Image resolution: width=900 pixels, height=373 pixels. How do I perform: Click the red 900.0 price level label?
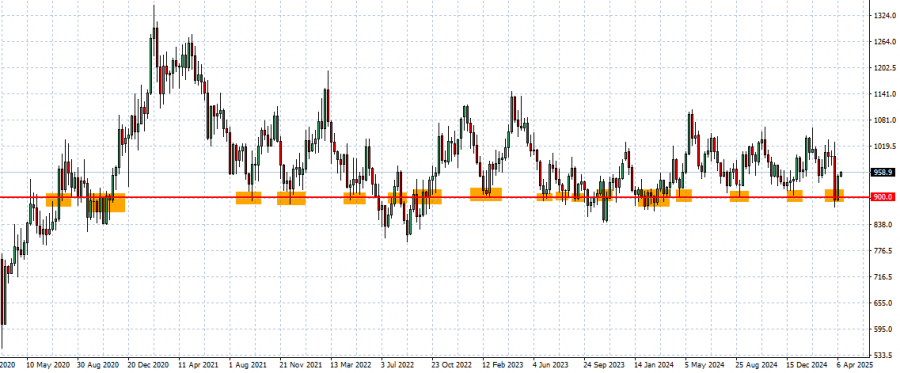point(882,197)
